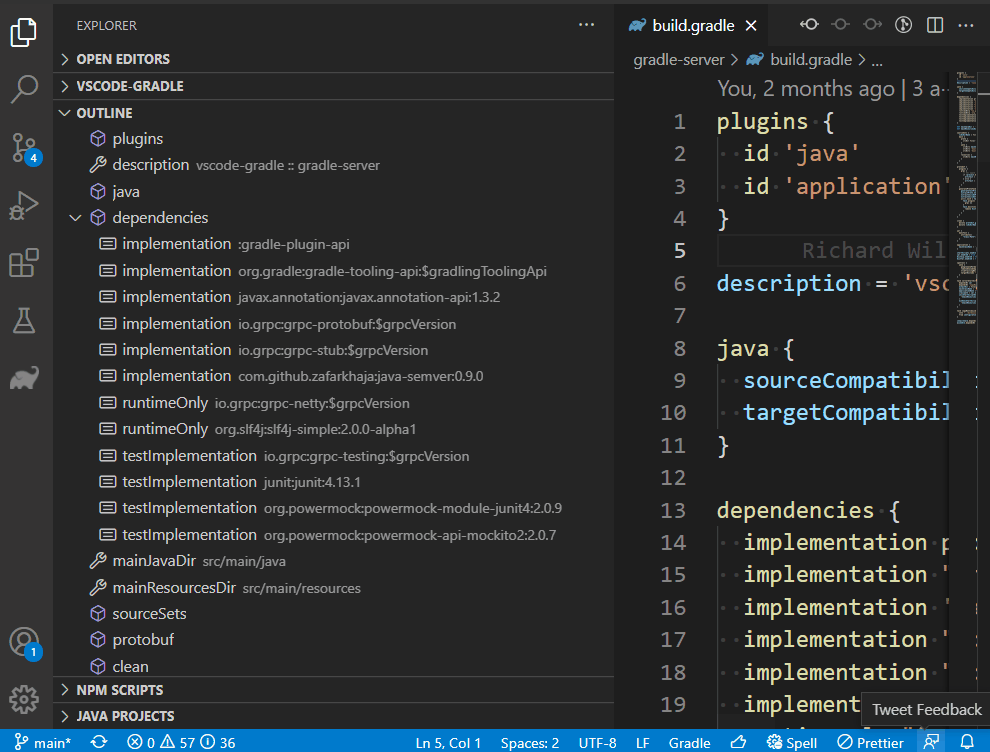Viewport: 990px width, 752px height.
Task: Select powermock-module-junit4 testImplementation entry
Action: coord(333,508)
